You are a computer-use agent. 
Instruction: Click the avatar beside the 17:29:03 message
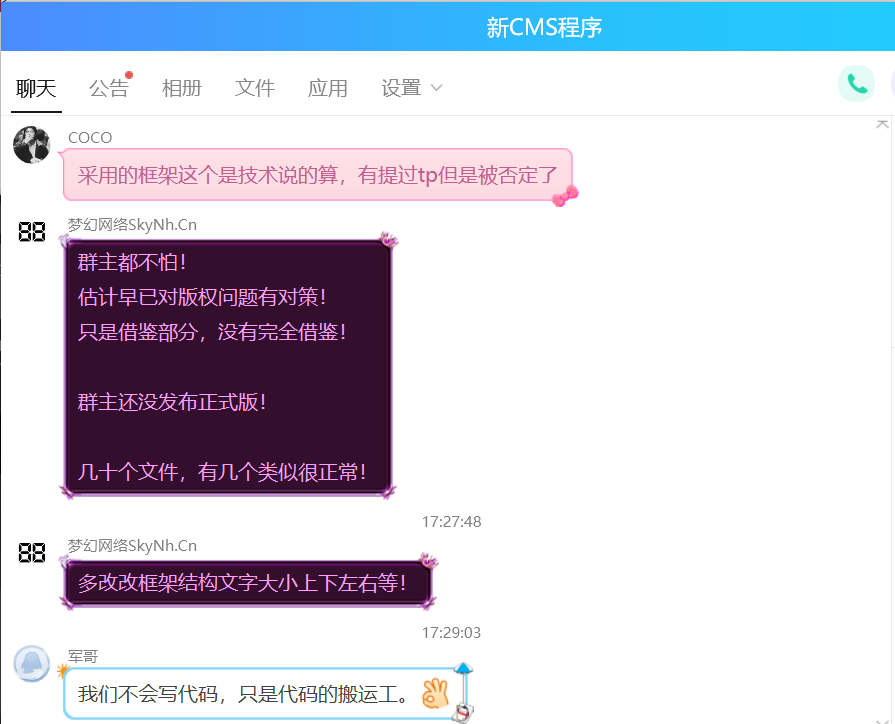(32, 553)
